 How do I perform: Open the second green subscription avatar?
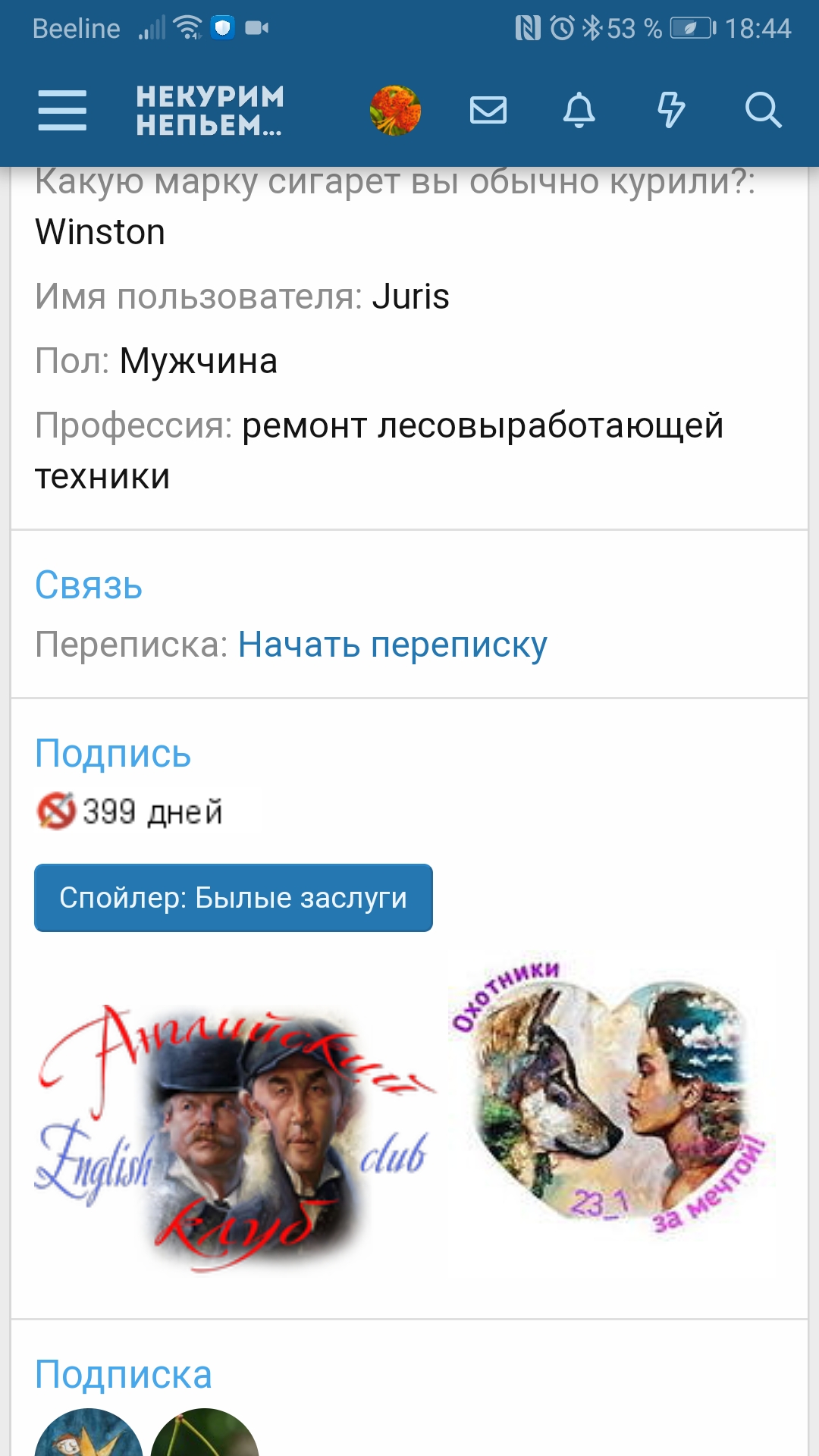[205, 1433]
